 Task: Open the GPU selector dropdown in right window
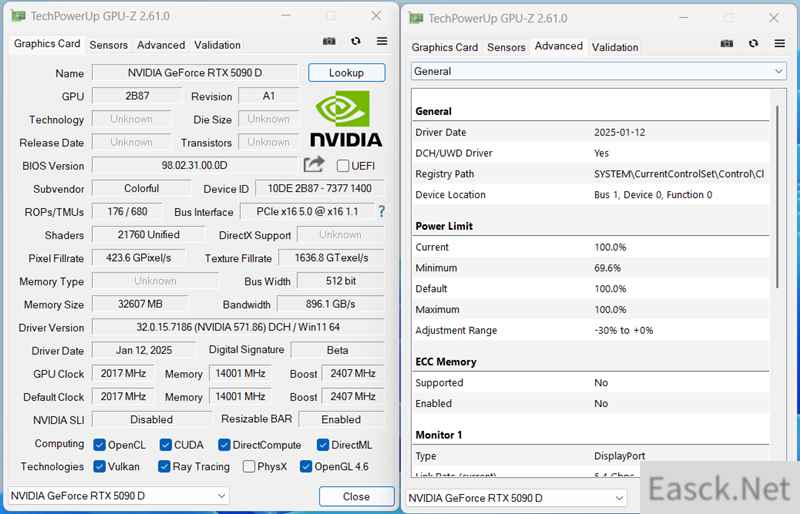516,498
